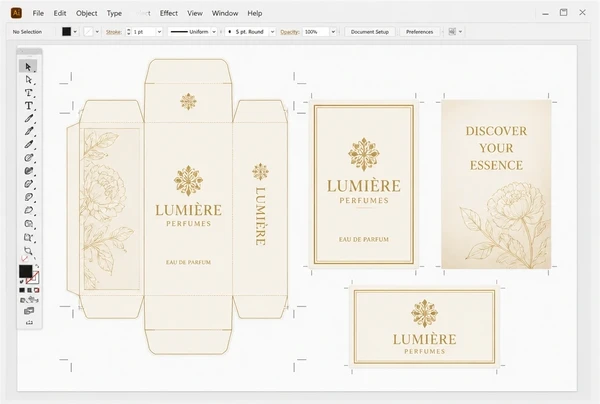Select DISCOVER YOUR ESSENCE headline text
The image size is (600, 404).
click(496, 148)
